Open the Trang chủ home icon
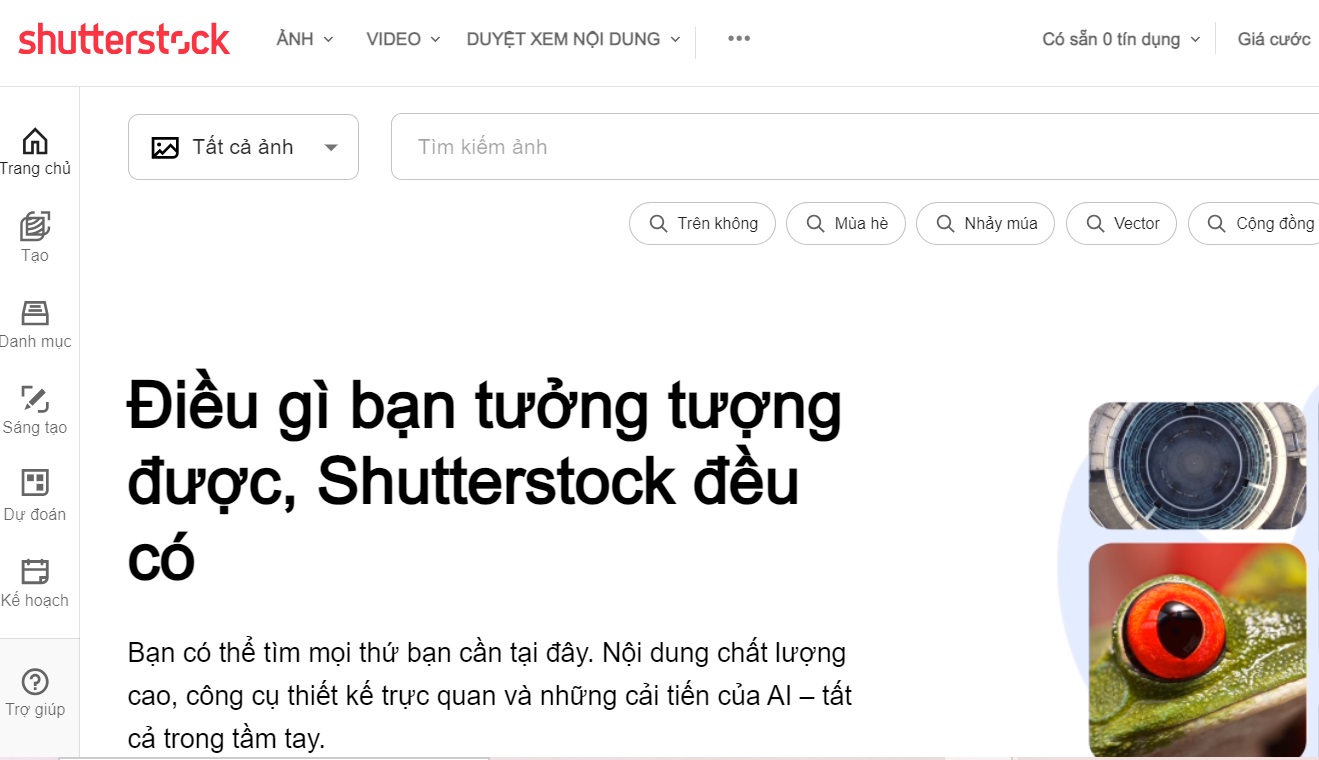This screenshot has width=1319, height=760. (35, 140)
